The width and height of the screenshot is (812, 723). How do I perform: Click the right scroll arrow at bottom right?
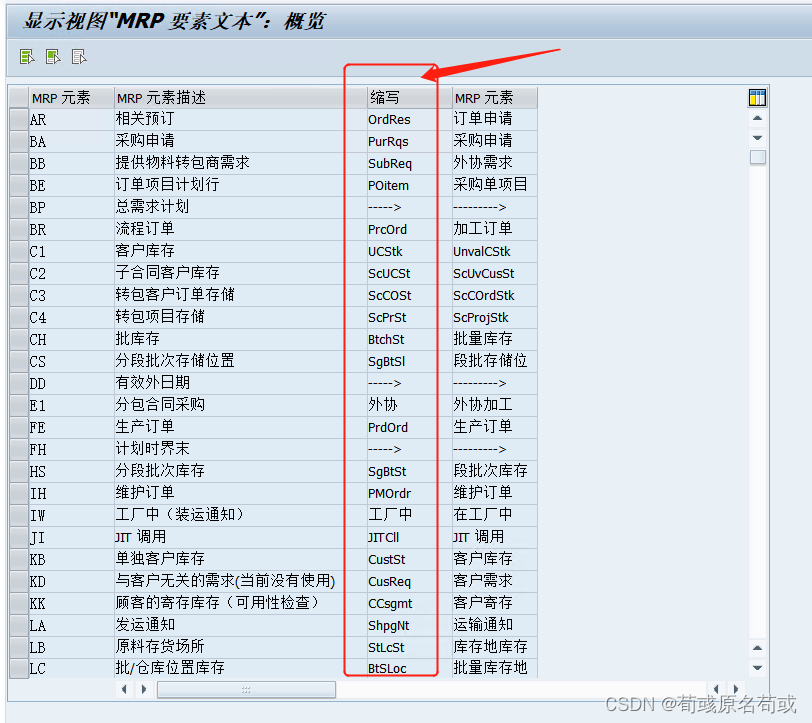(x=737, y=689)
